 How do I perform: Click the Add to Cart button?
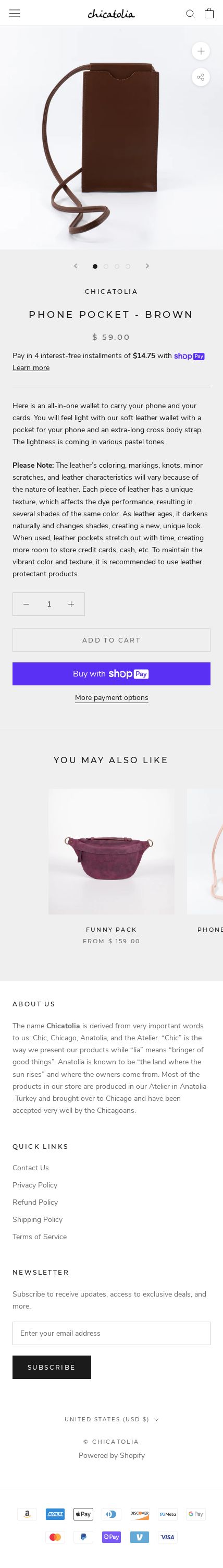(111, 640)
